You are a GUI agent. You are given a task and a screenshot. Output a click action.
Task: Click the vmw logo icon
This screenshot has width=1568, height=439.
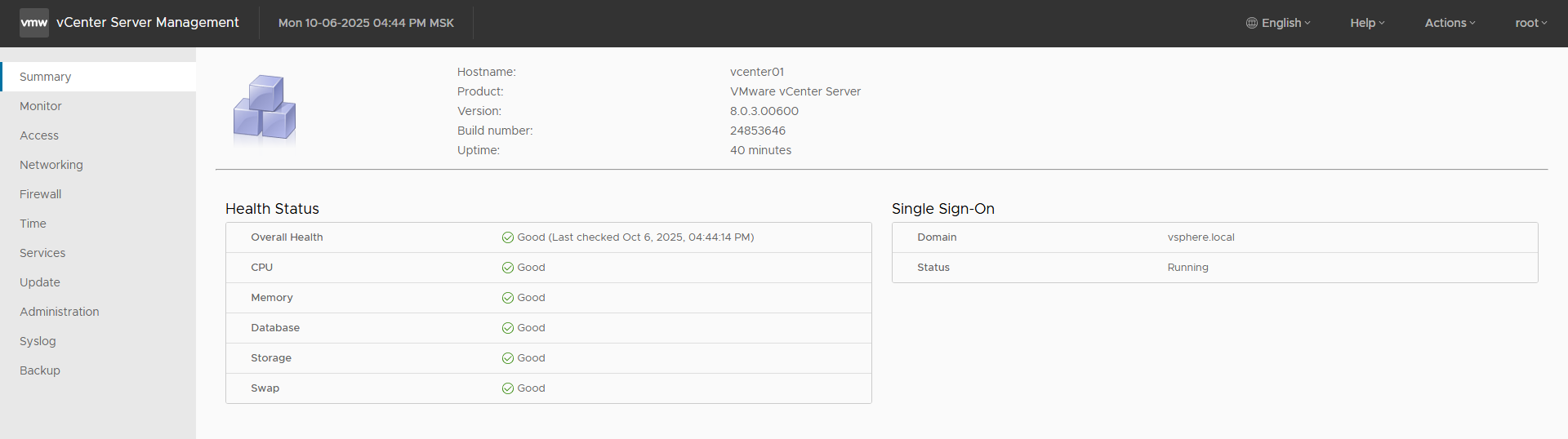[x=33, y=23]
